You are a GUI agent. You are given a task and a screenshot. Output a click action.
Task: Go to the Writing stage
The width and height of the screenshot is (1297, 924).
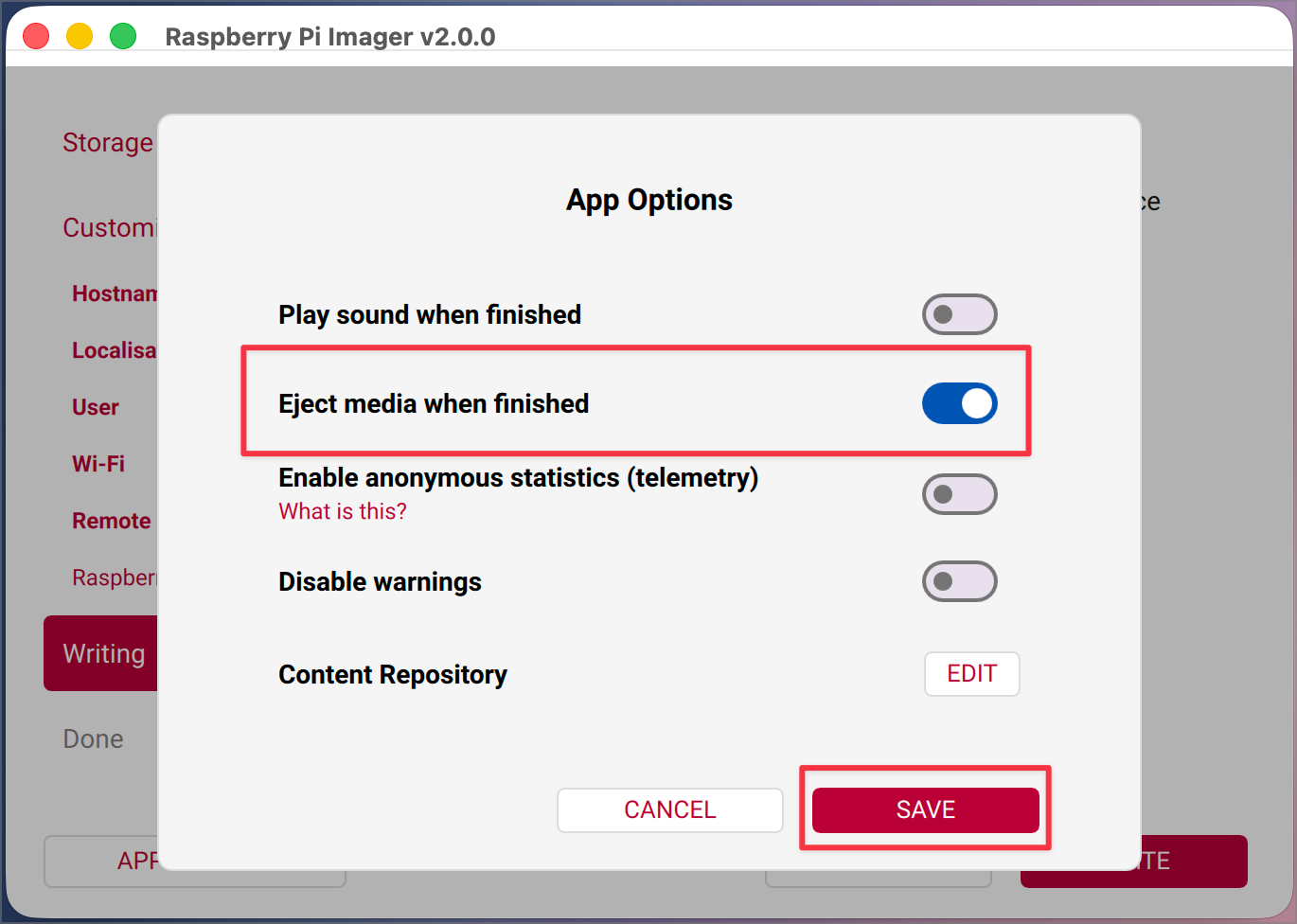tap(104, 653)
